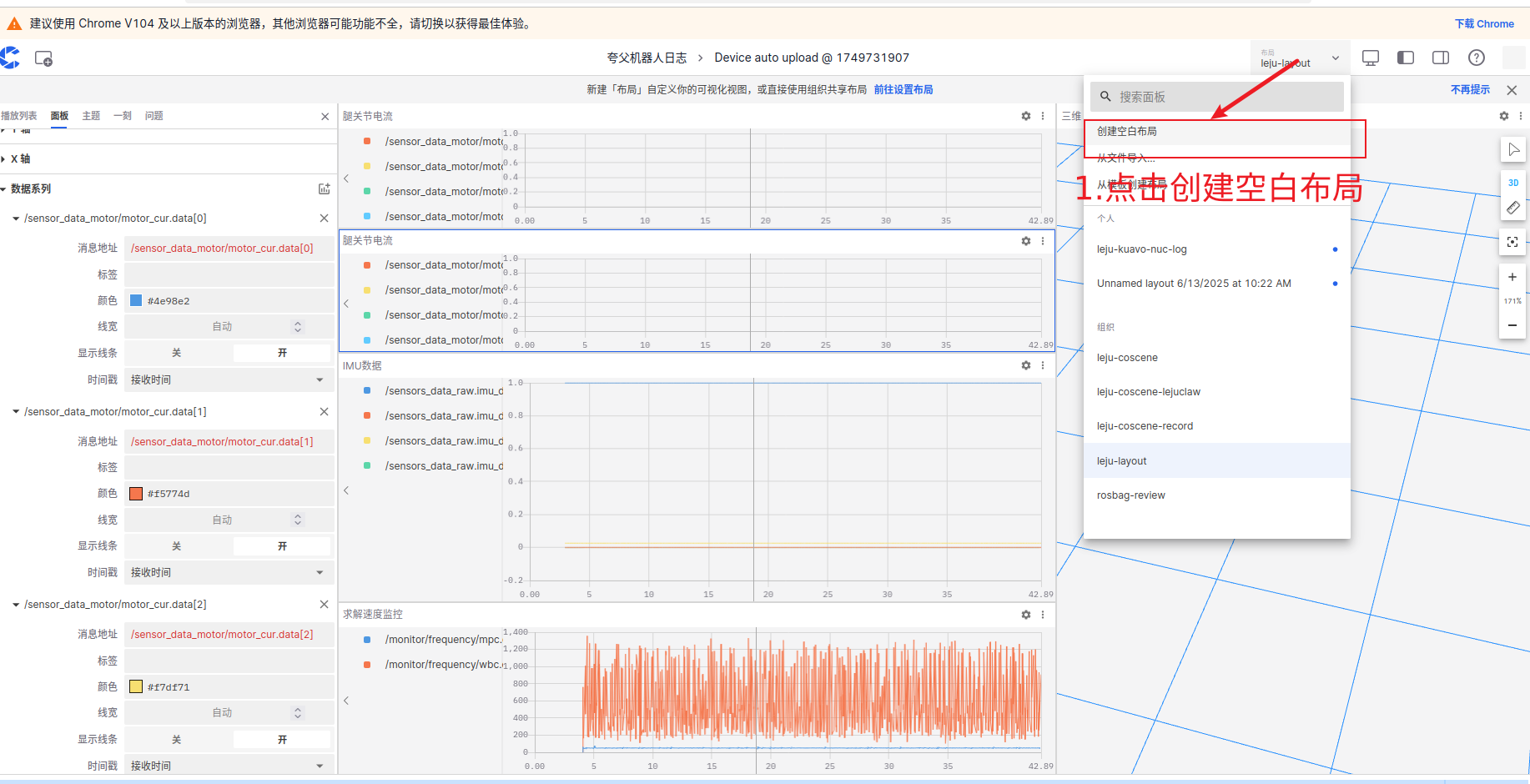
Task: Click the #4e98e2 blue color swatch
Action: (136, 300)
